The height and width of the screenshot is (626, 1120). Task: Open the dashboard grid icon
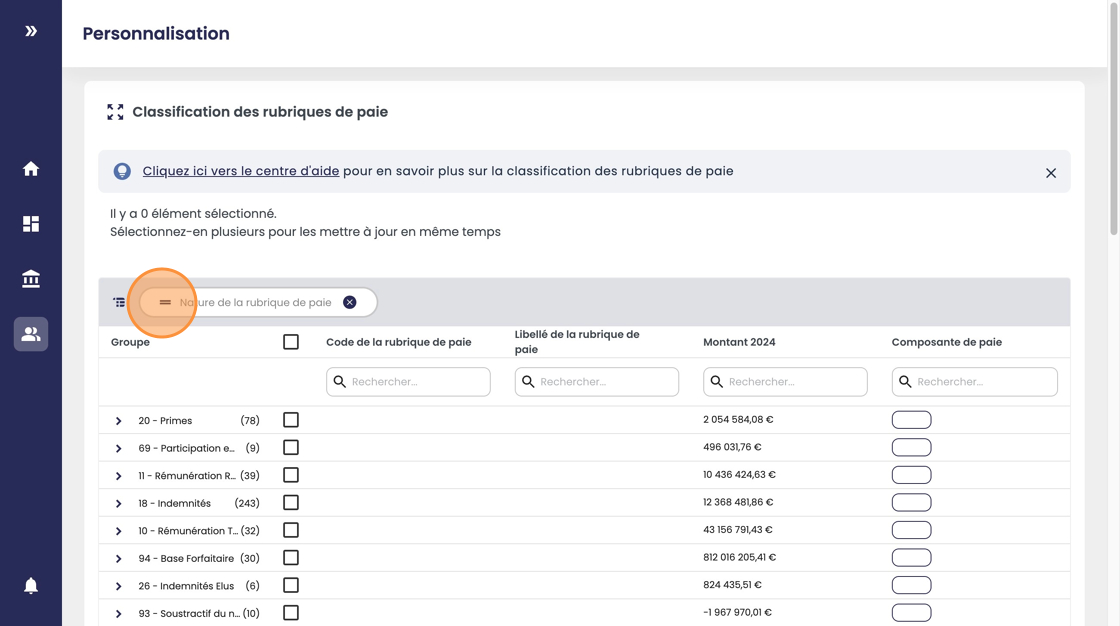[31, 224]
